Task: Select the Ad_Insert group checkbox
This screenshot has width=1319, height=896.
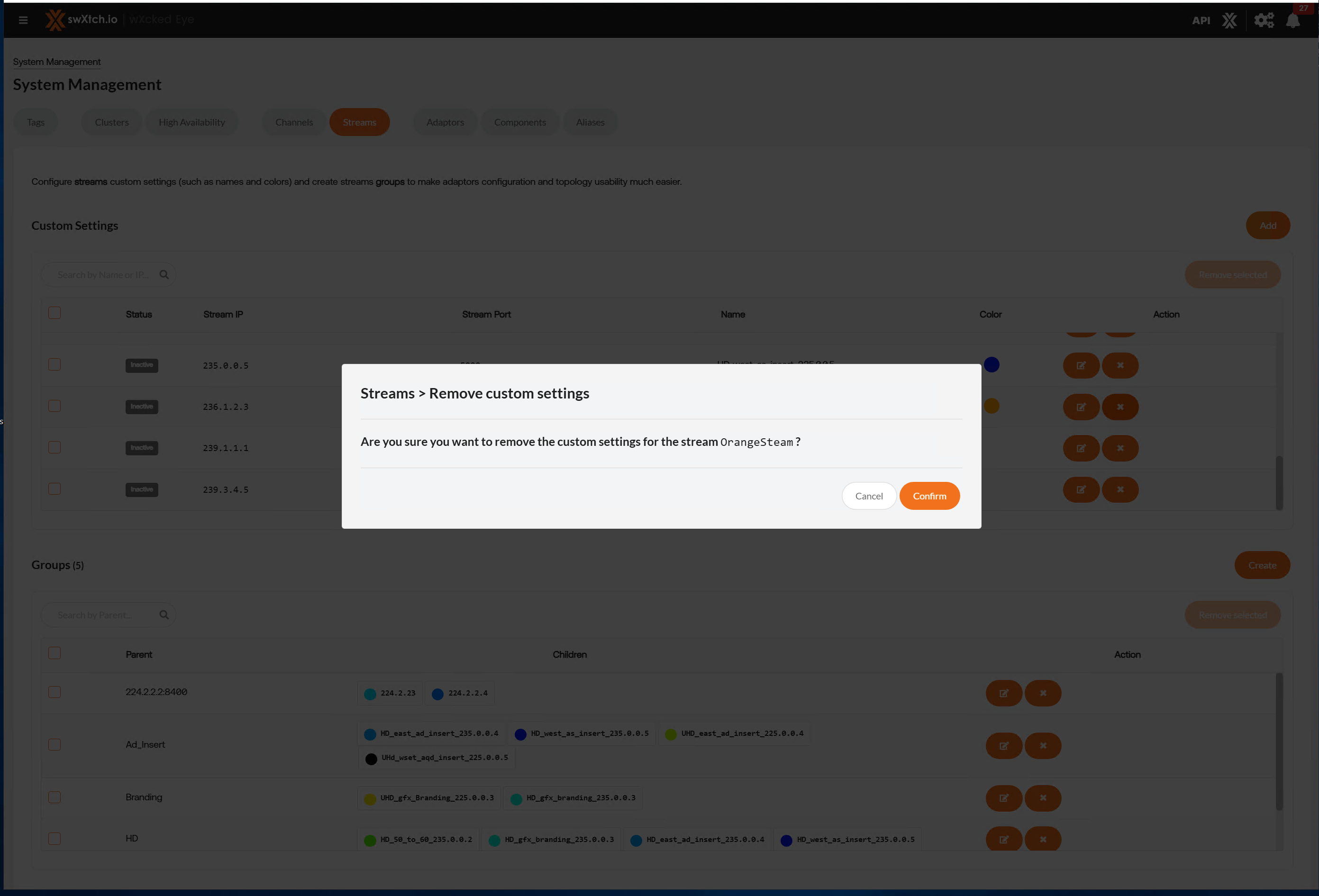Action: point(55,744)
